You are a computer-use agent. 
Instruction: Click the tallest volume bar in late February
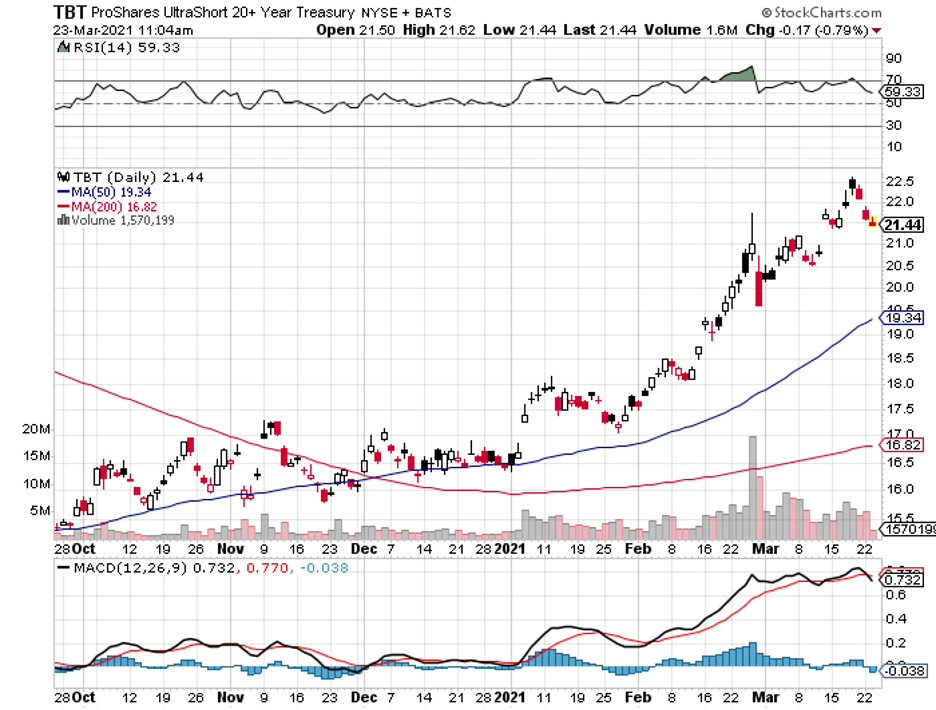[x=753, y=488]
